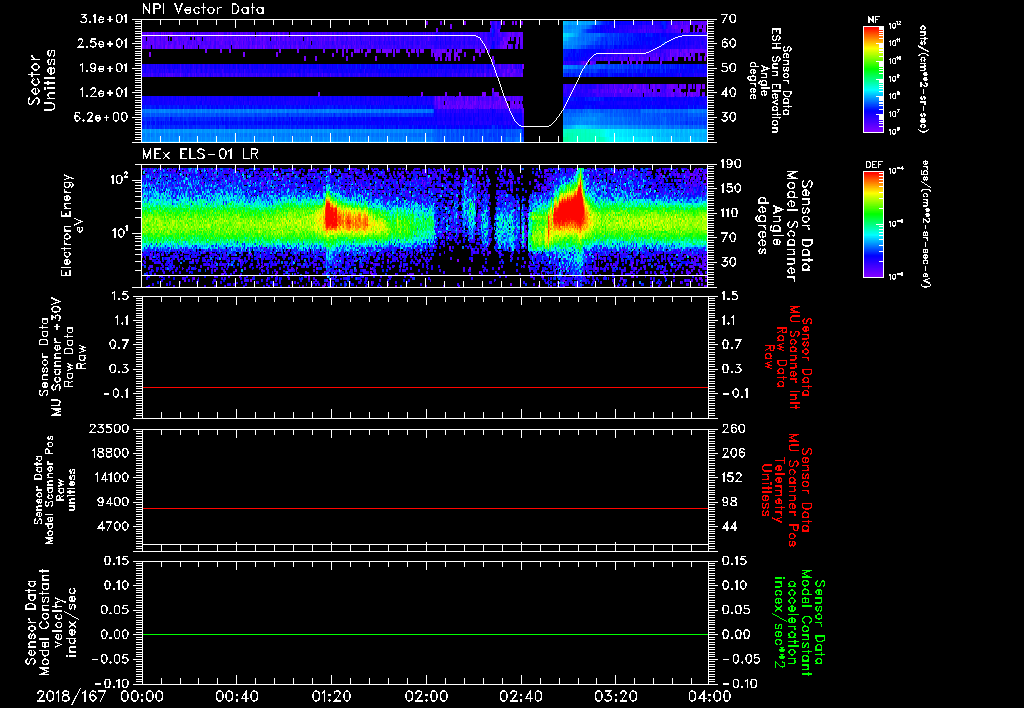Click the green velocity line in bottom panel
The width and height of the screenshot is (1024, 708).
[x=425, y=634]
